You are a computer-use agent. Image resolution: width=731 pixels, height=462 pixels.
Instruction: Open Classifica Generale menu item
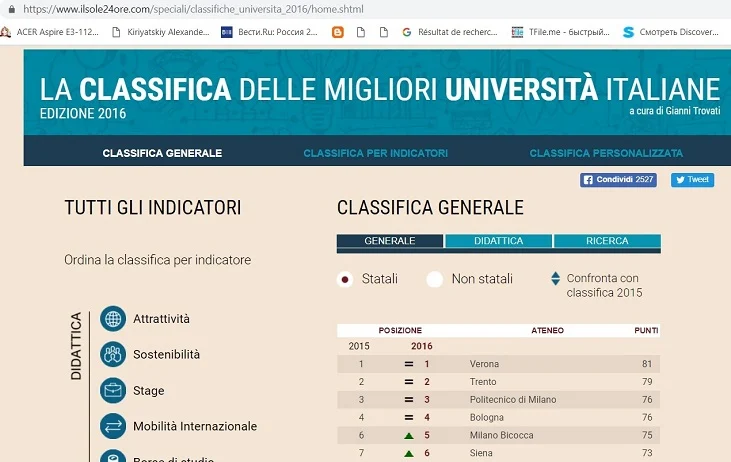(162, 153)
